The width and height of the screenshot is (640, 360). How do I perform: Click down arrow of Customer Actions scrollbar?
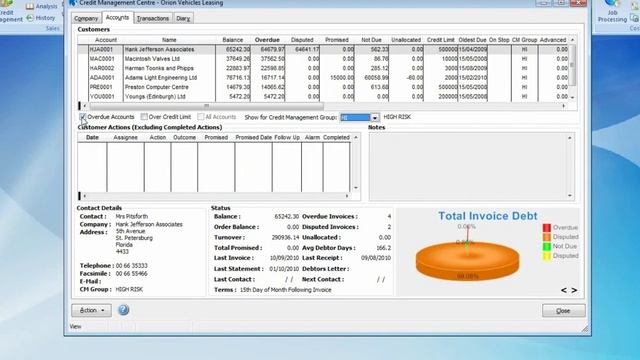[x=356, y=188]
